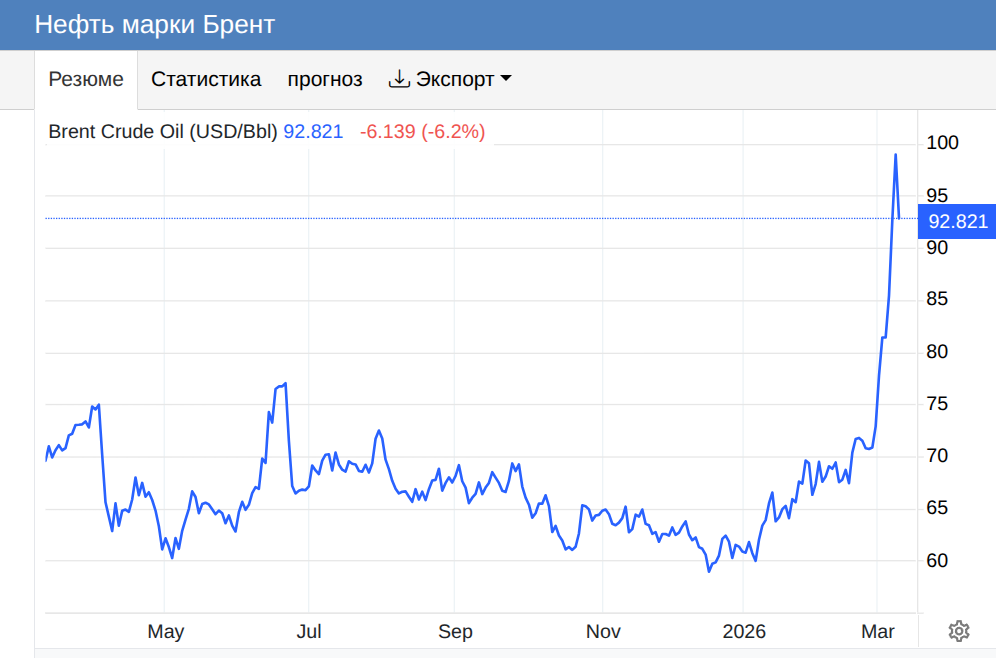Click the 2026 year label on time axis
The width and height of the screenshot is (996, 658).
[744, 632]
